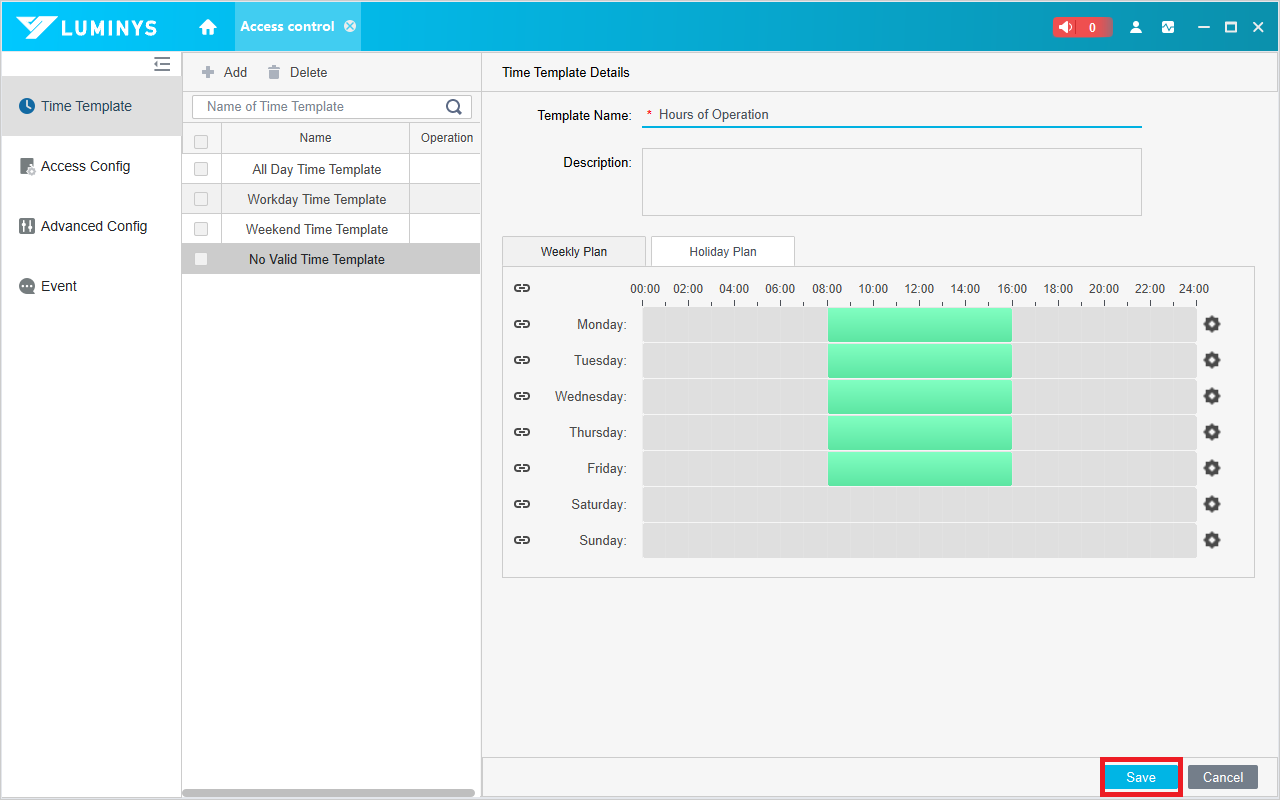This screenshot has height=800, width=1280.
Task: Click in the Description text box
Action: click(891, 182)
